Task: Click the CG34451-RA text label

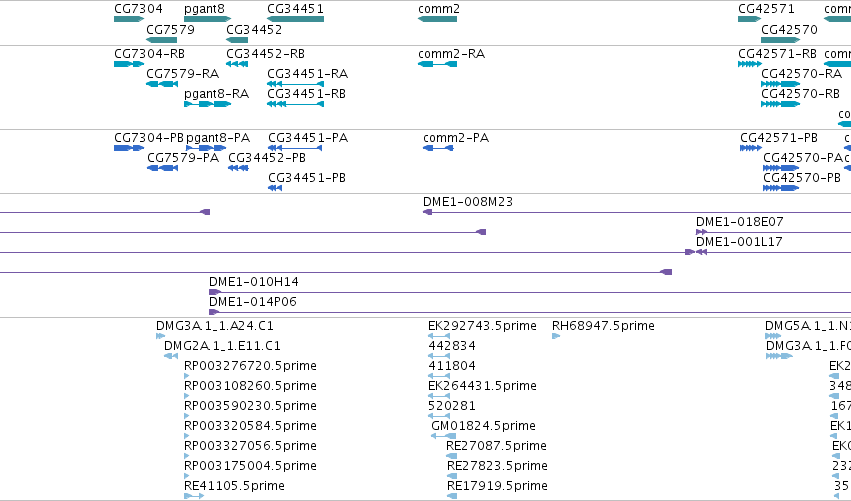Action: click(x=308, y=74)
